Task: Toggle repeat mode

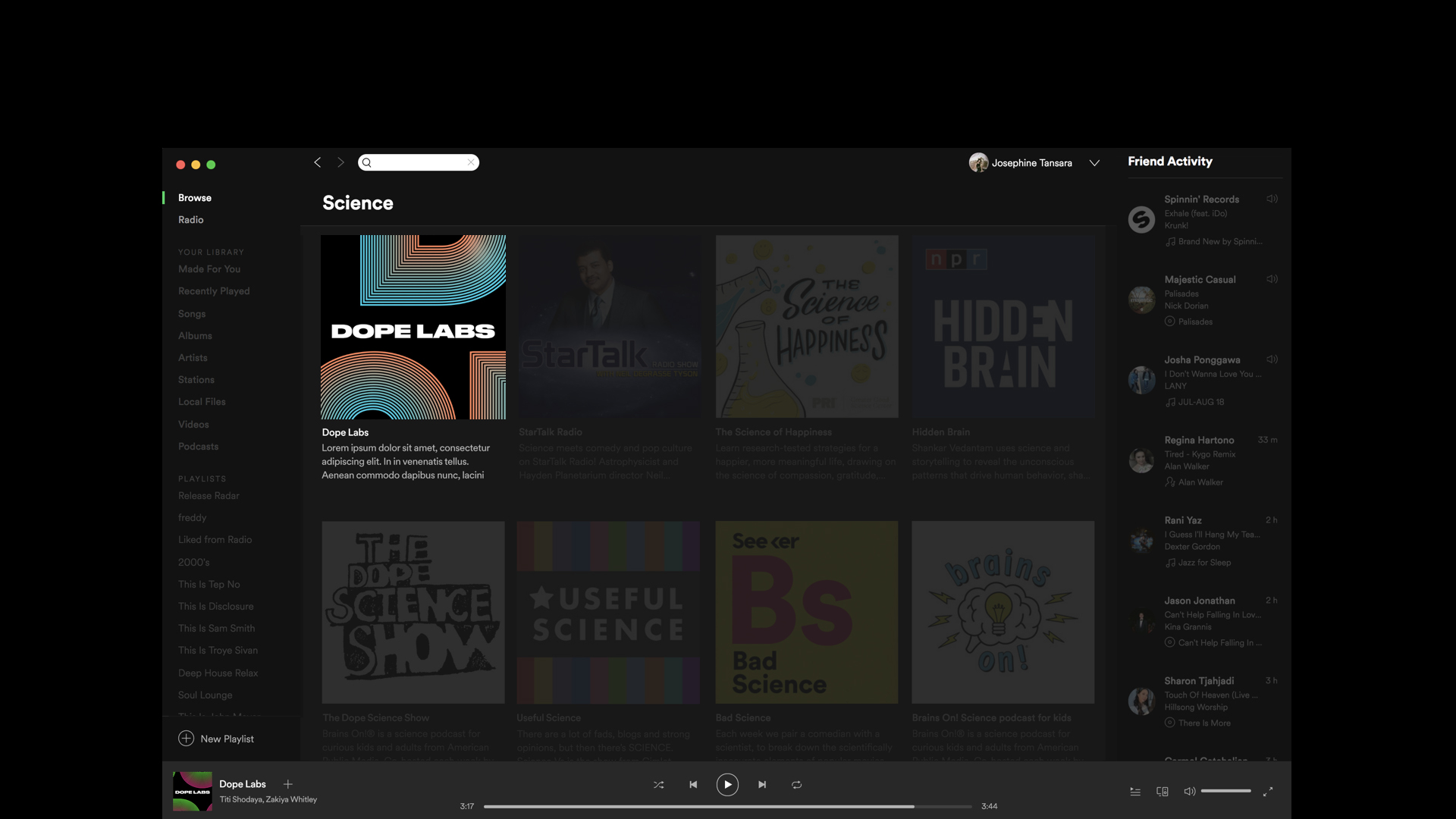Action: (x=796, y=785)
